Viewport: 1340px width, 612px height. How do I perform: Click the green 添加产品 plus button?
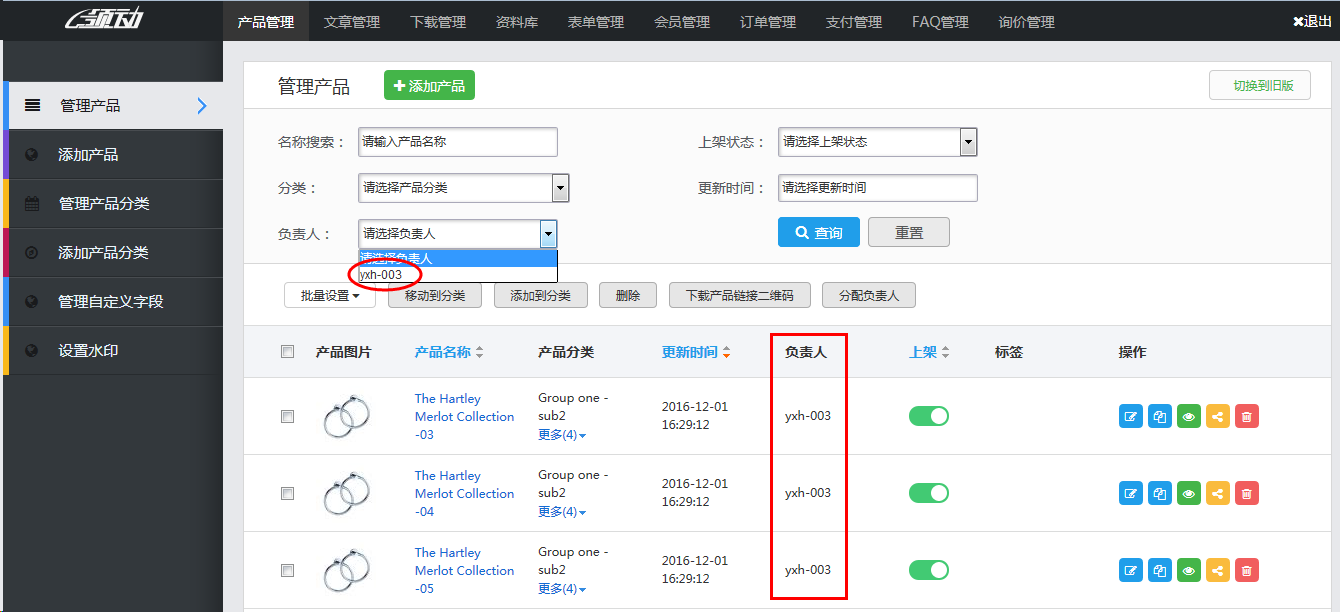[428, 85]
